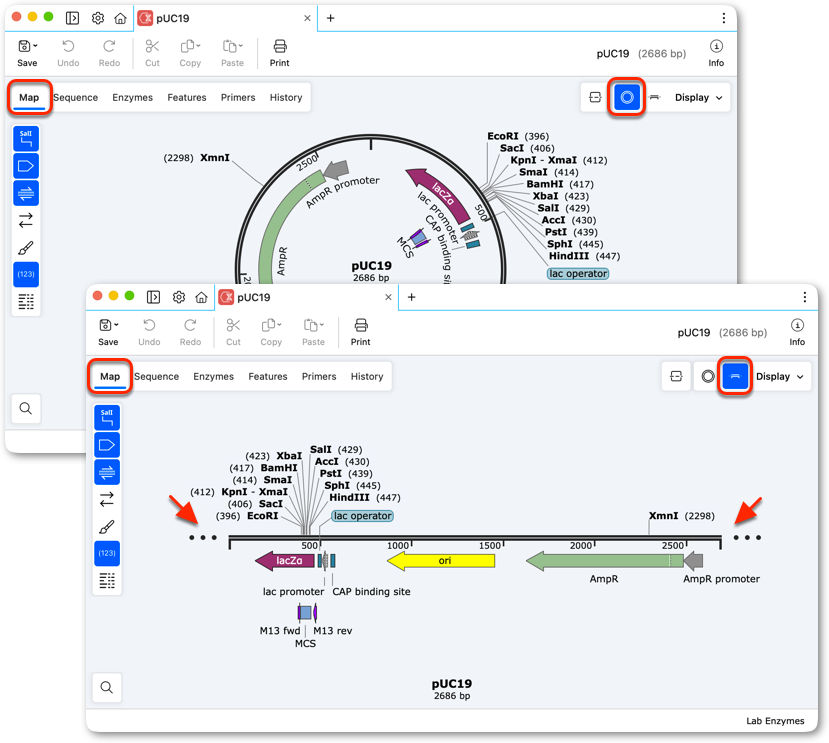Screen dimensions: 829x743
Task: Click Lab Enzymes in the status bar
Action: [x=775, y=721]
